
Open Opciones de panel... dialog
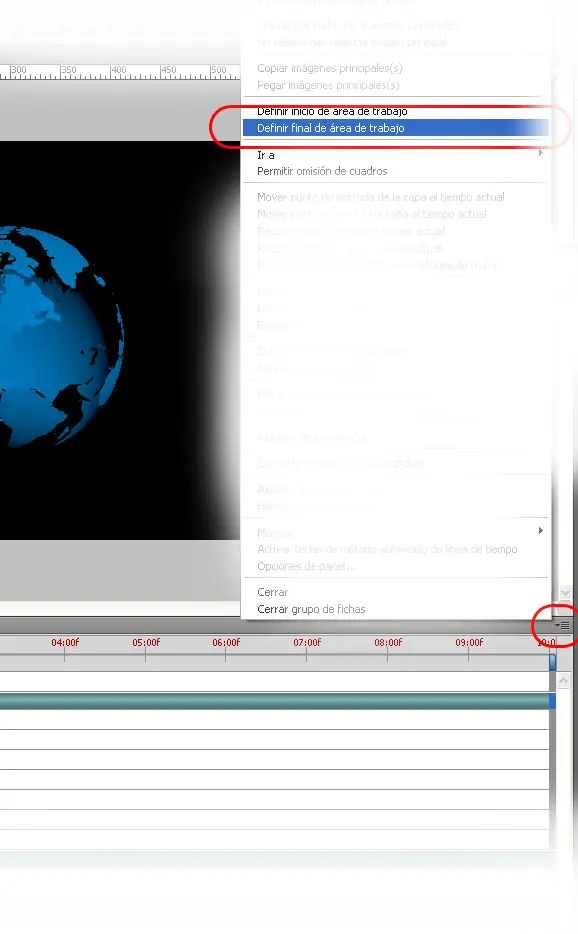tap(307, 566)
